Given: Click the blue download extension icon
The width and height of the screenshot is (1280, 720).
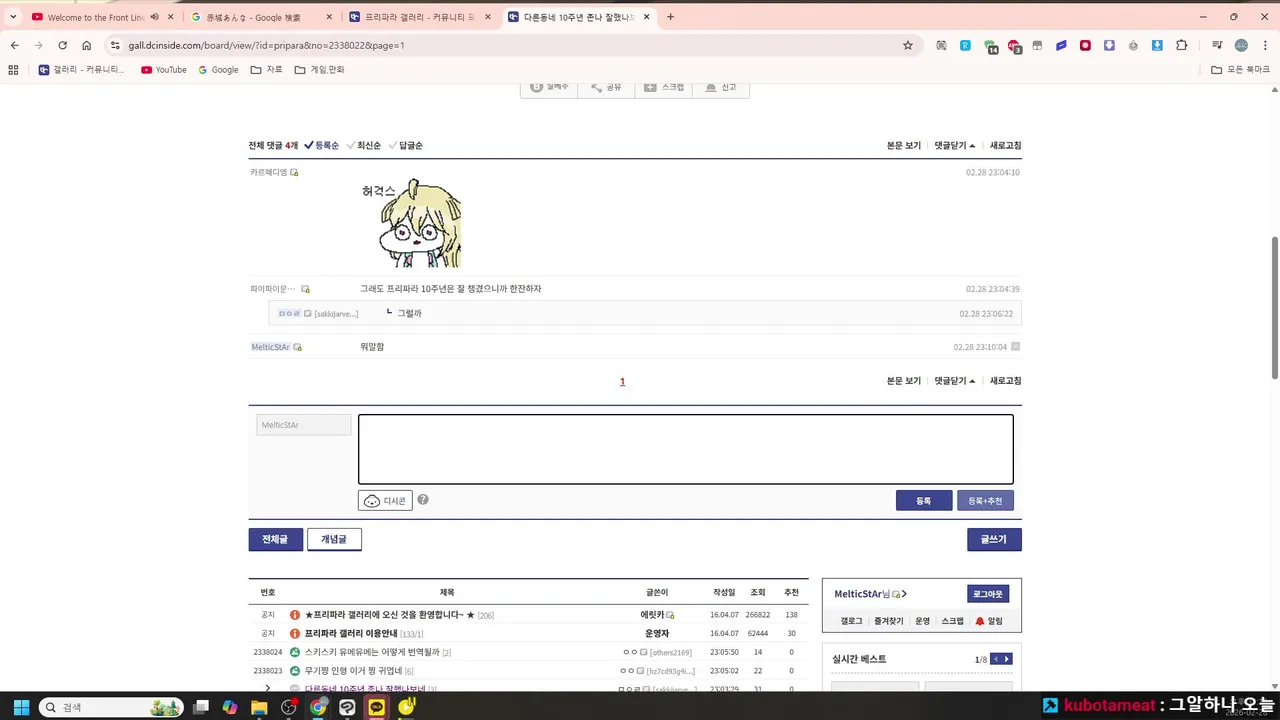Looking at the screenshot, I should pos(1157,45).
